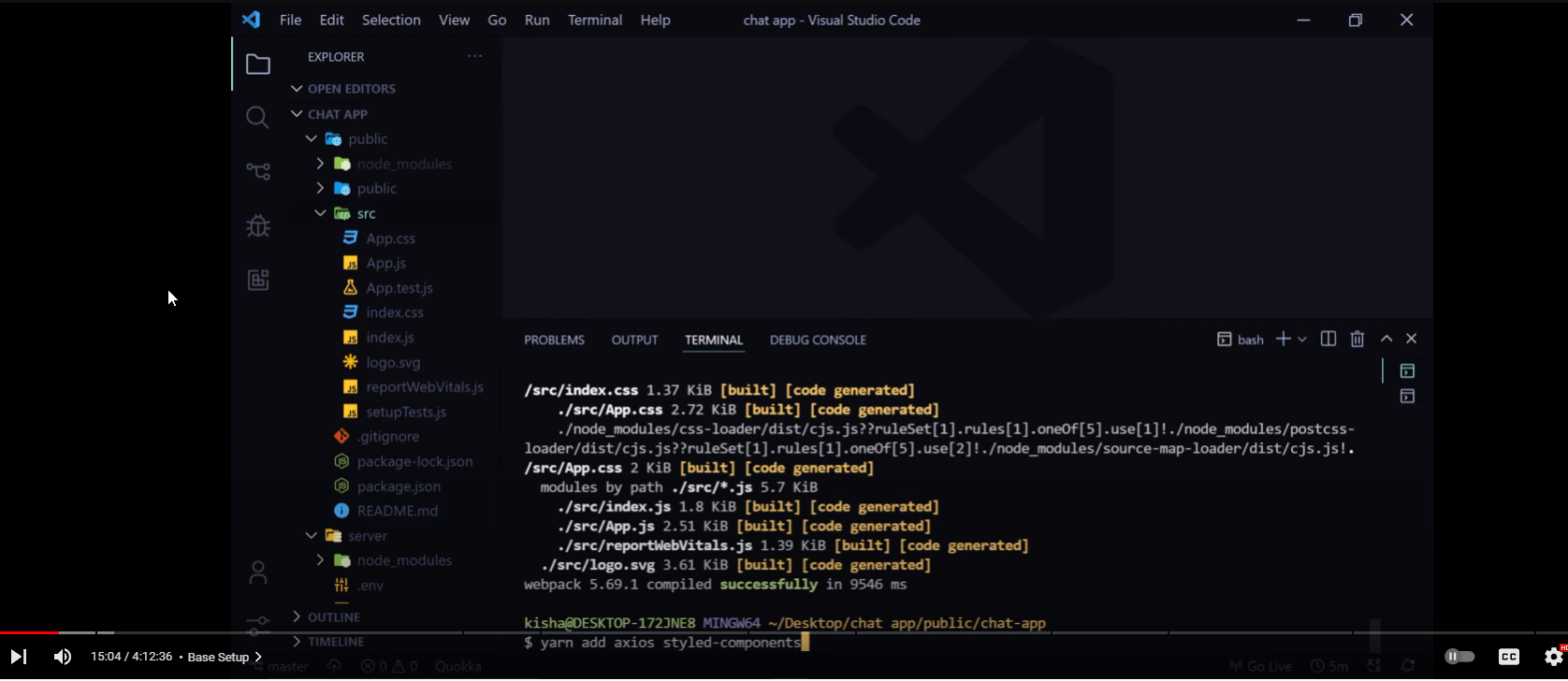Kill the terminal with the trash icon
This screenshot has width=1568, height=681.
pyautogui.click(x=1357, y=339)
